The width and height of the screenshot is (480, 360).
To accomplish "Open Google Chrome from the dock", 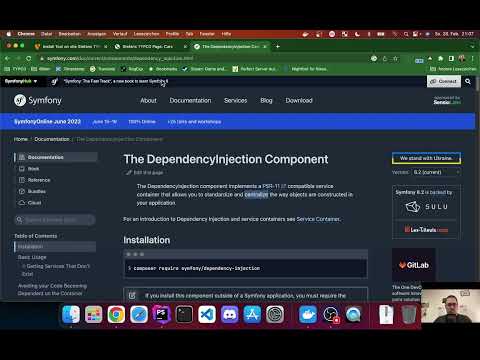I will pyautogui.click(x=116, y=314).
